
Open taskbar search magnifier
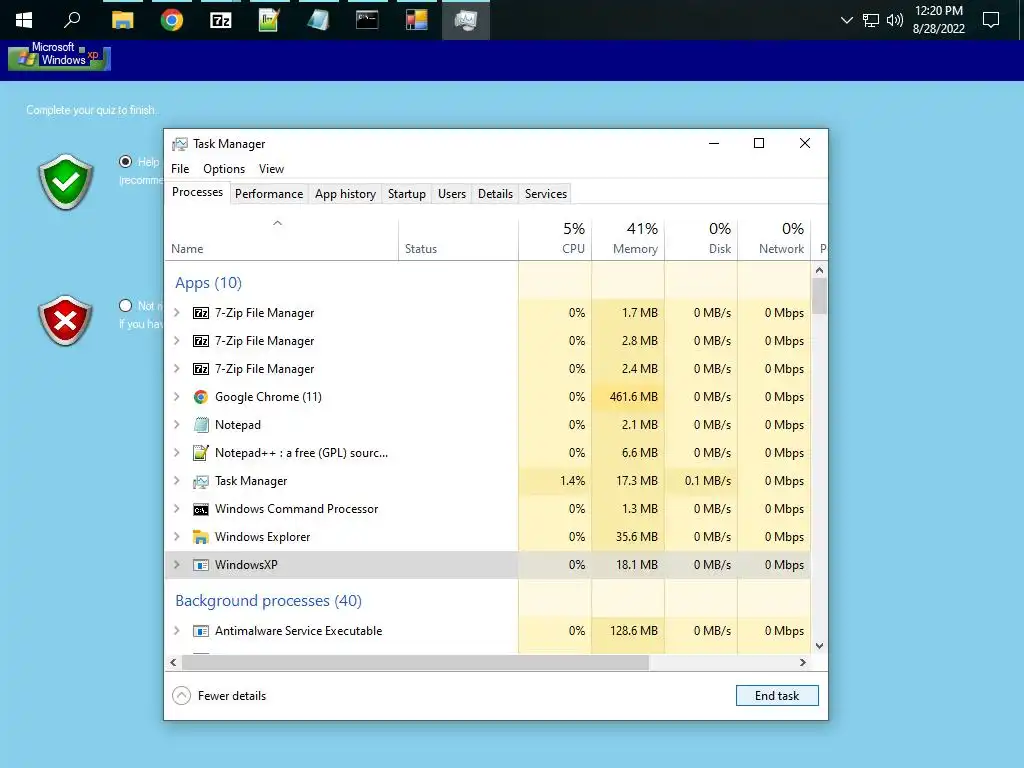[72, 20]
